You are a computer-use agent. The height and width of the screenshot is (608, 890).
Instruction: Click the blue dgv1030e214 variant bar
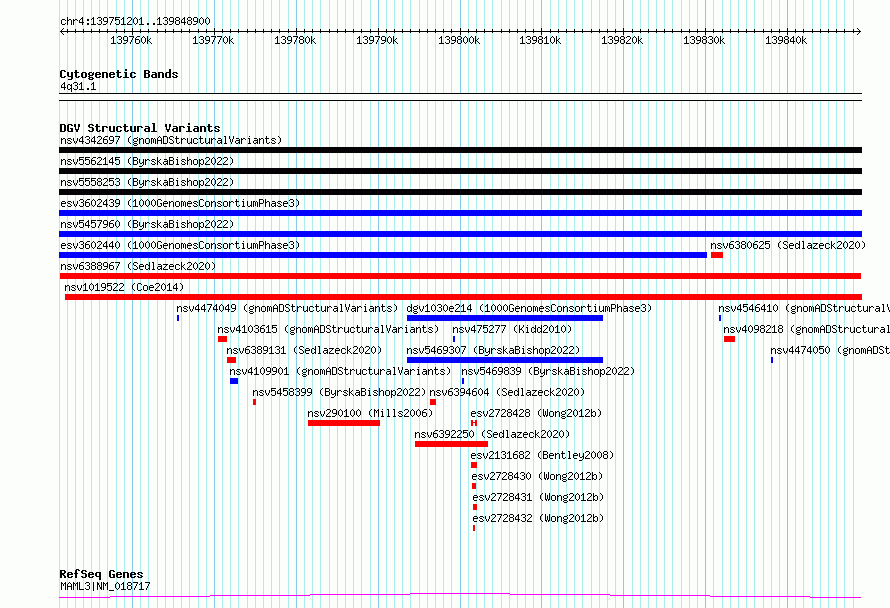coord(505,318)
